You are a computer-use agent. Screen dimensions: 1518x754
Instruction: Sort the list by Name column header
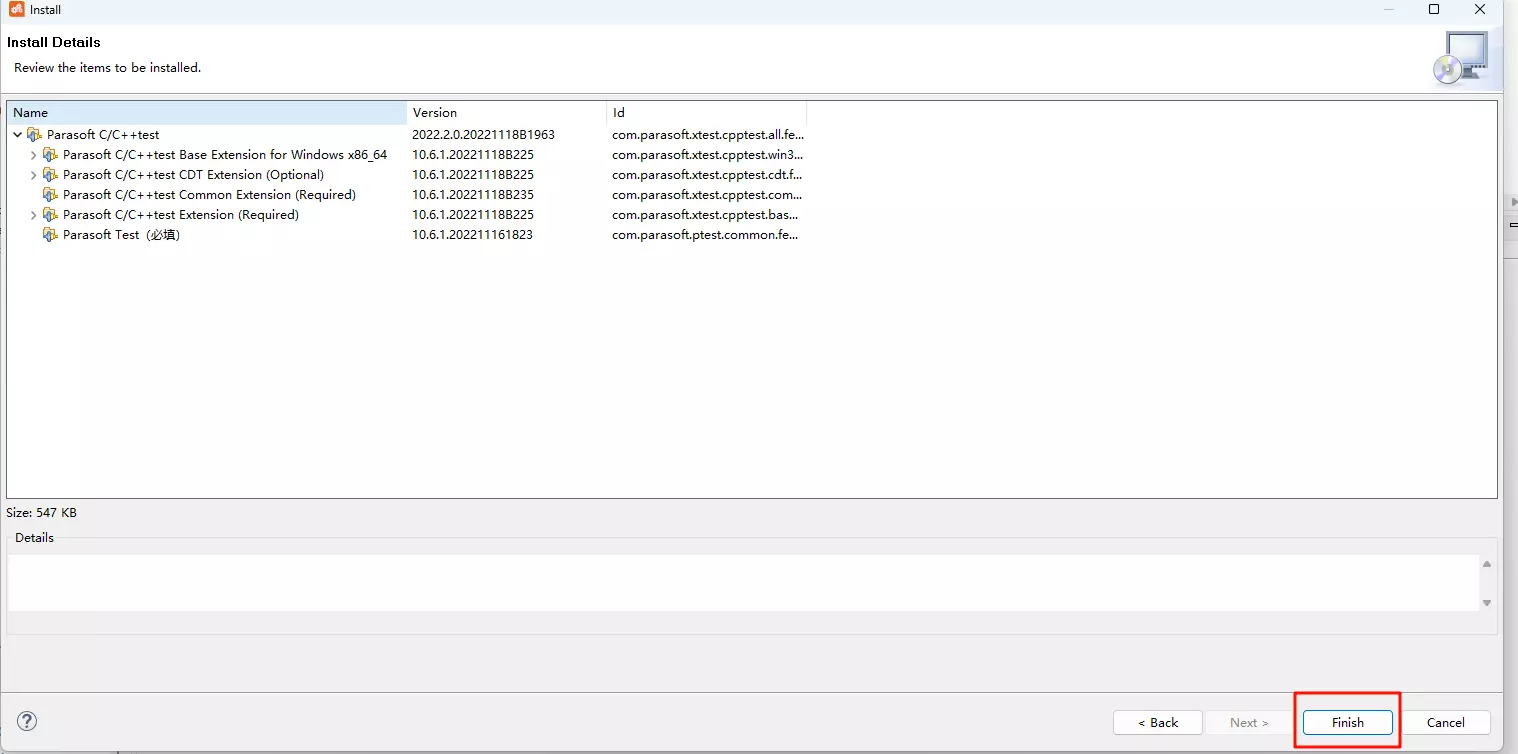[206, 113]
